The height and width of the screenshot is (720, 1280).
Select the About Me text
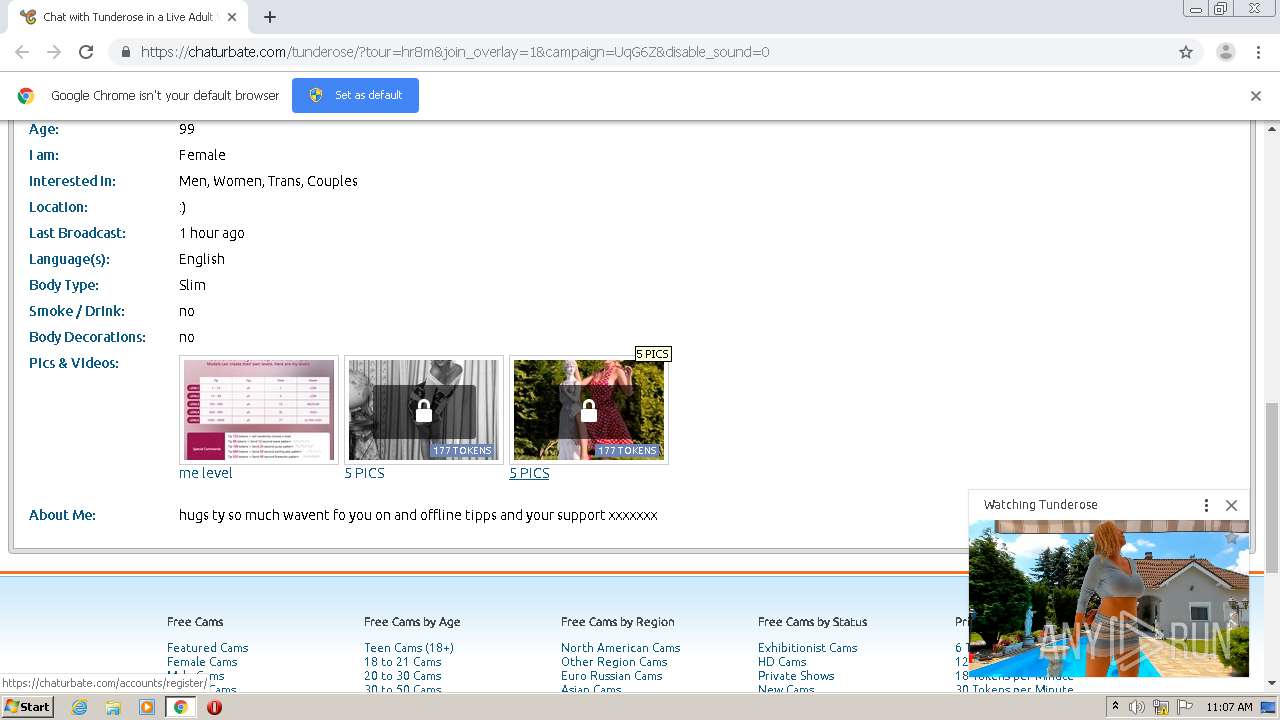click(x=418, y=515)
